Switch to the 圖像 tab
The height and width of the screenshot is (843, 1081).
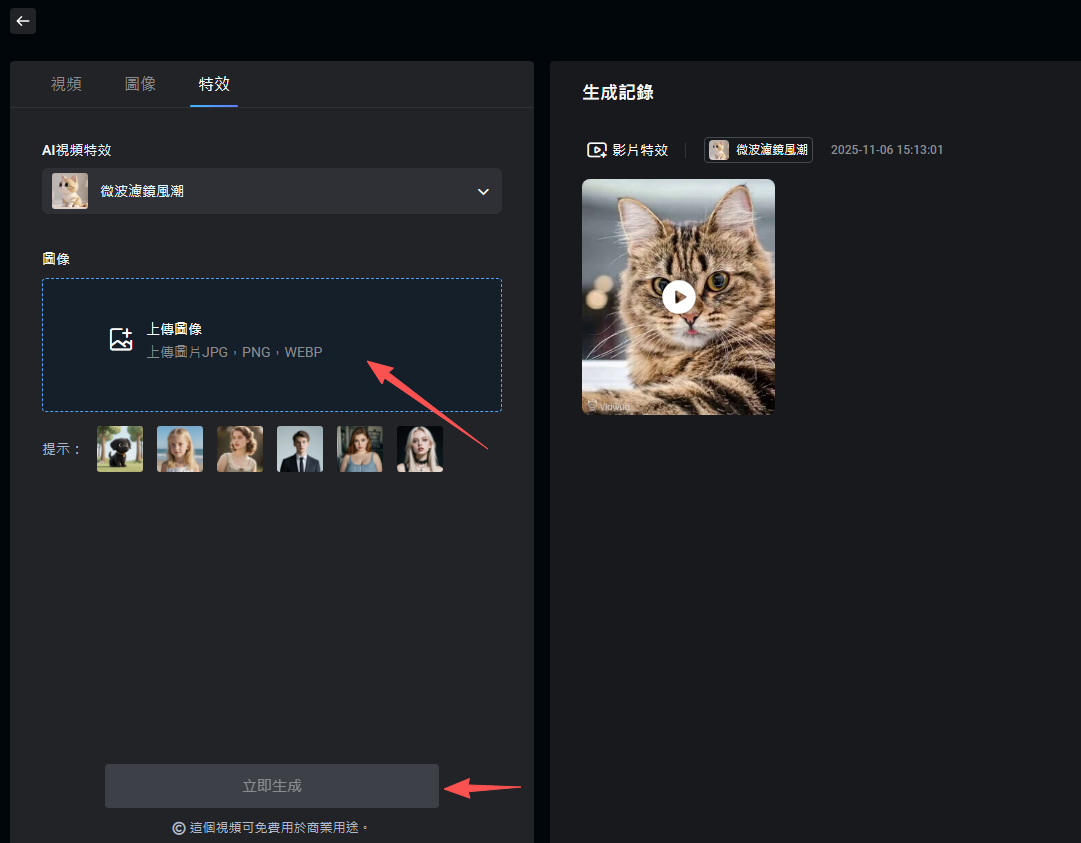click(140, 84)
